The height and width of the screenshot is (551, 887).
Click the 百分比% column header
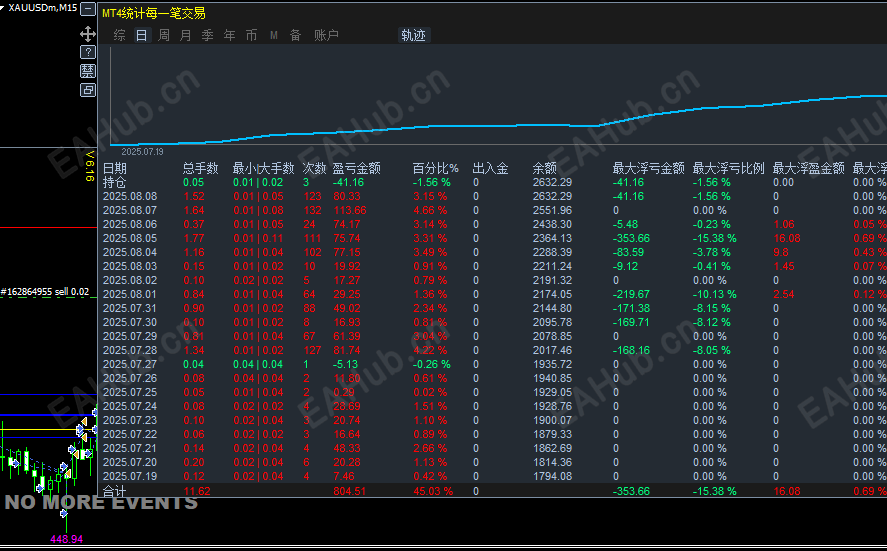436,169
